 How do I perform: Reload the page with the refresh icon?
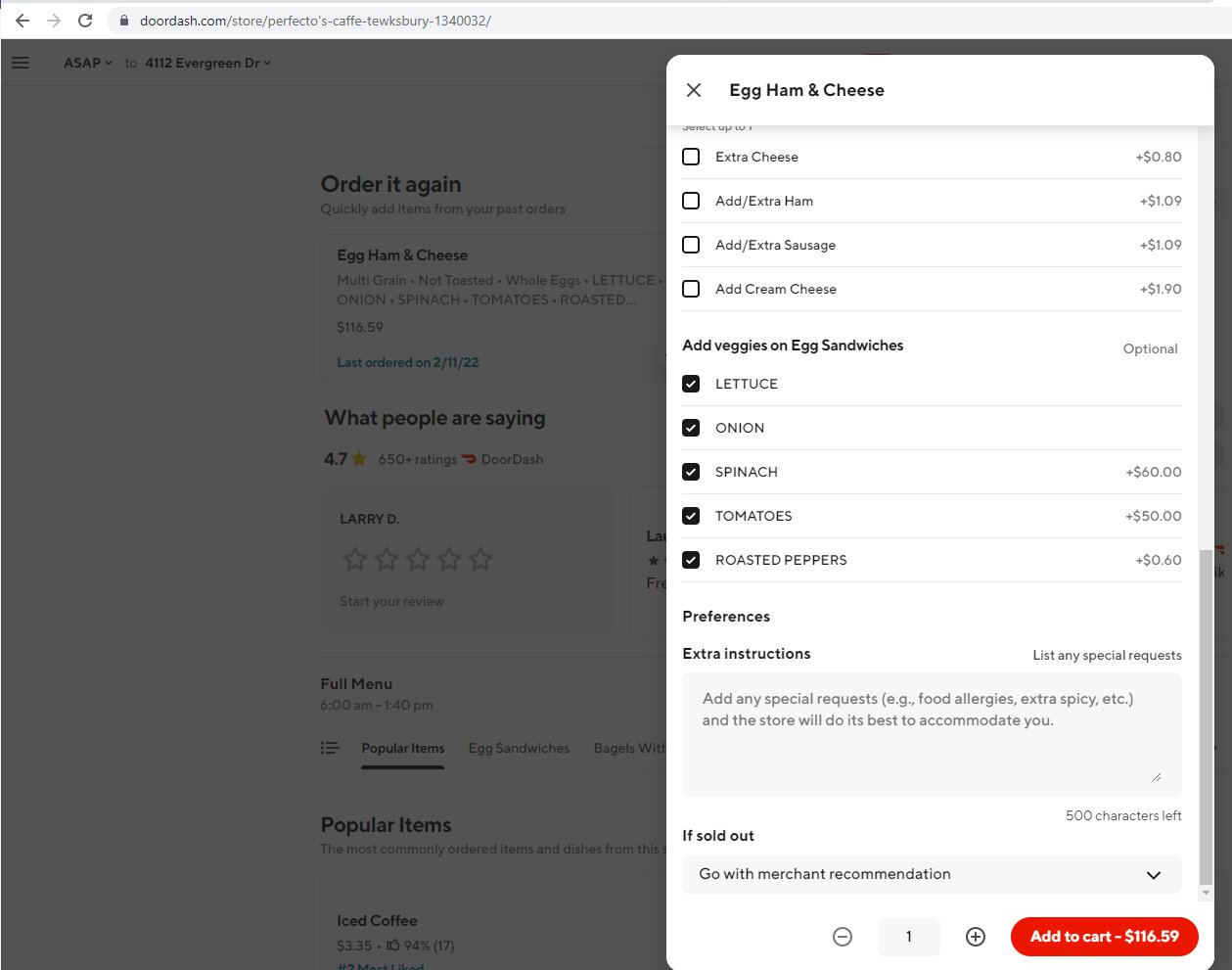click(x=85, y=21)
